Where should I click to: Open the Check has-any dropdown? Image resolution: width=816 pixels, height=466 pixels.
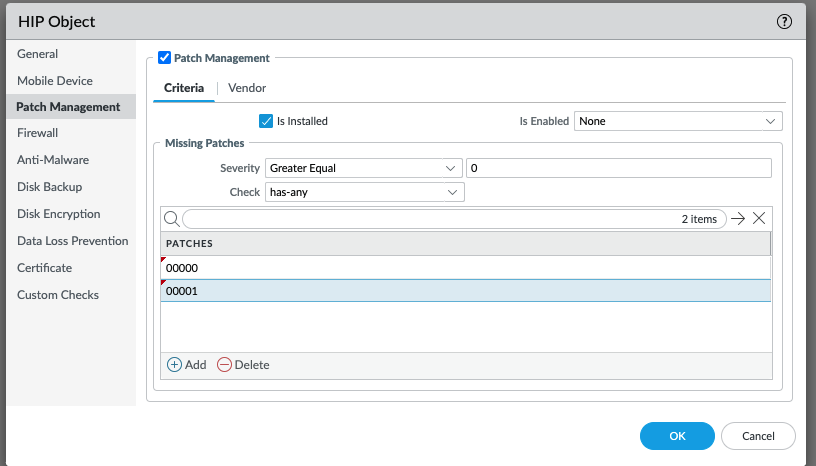click(x=364, y=192)
